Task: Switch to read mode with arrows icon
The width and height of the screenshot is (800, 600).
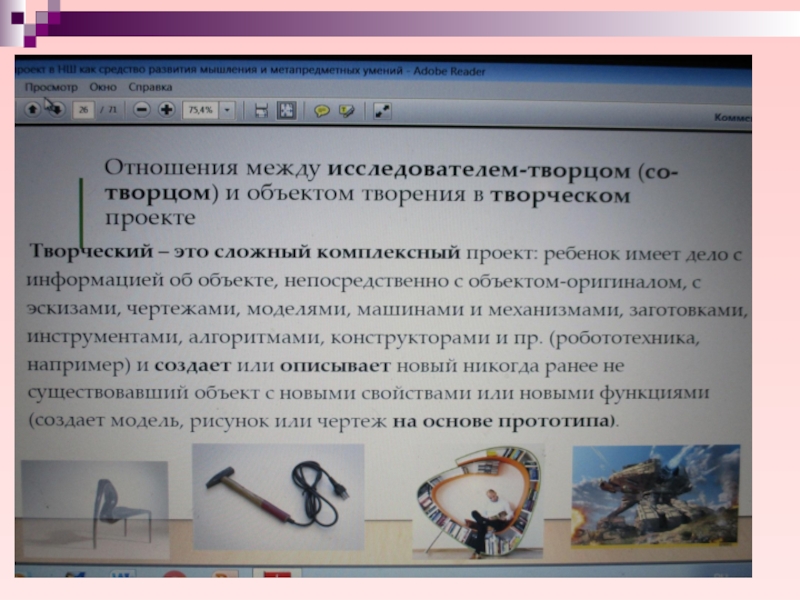Action: 384,110
